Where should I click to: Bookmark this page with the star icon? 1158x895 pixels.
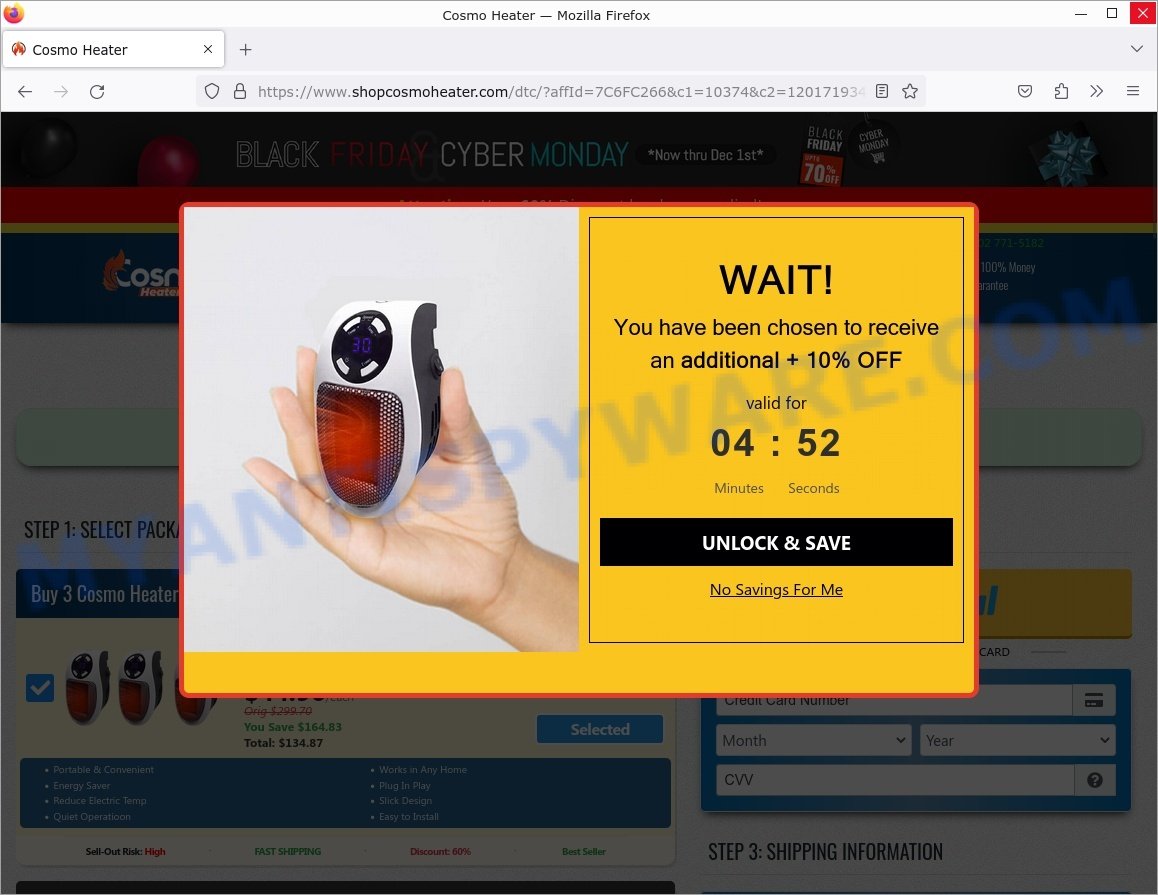[910, 91]
